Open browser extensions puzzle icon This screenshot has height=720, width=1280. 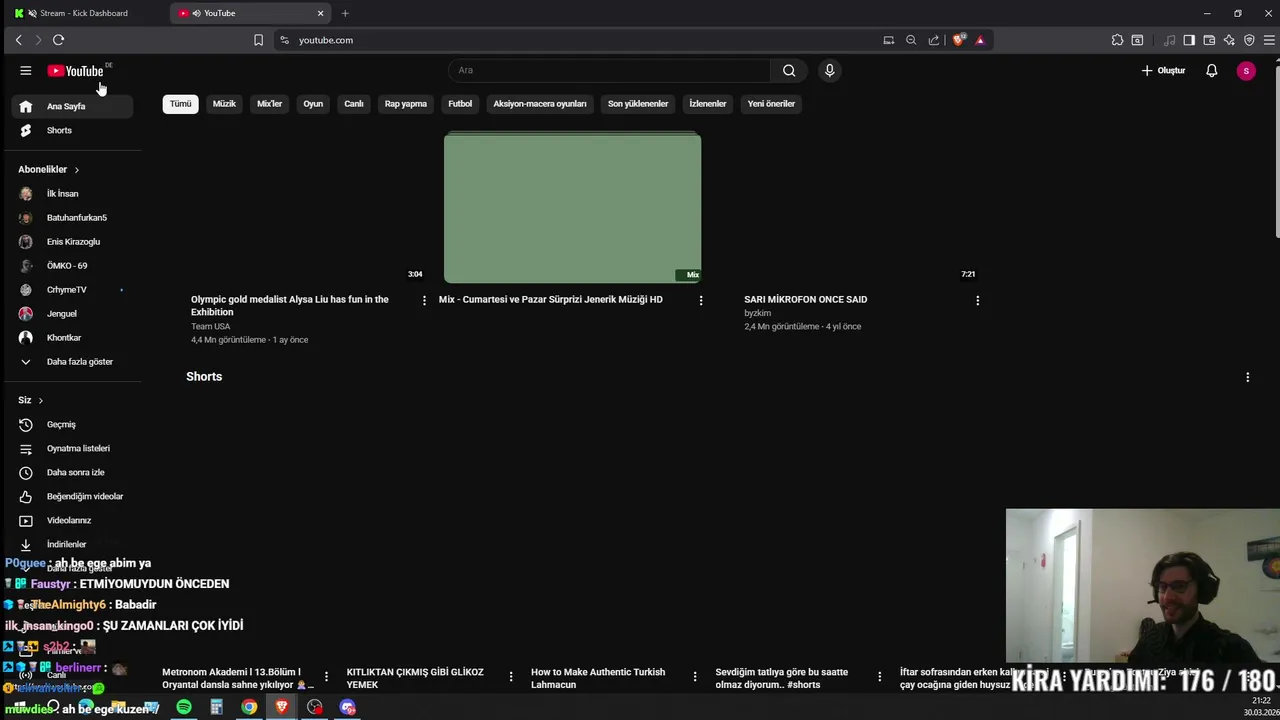(x=1117, y=40)
